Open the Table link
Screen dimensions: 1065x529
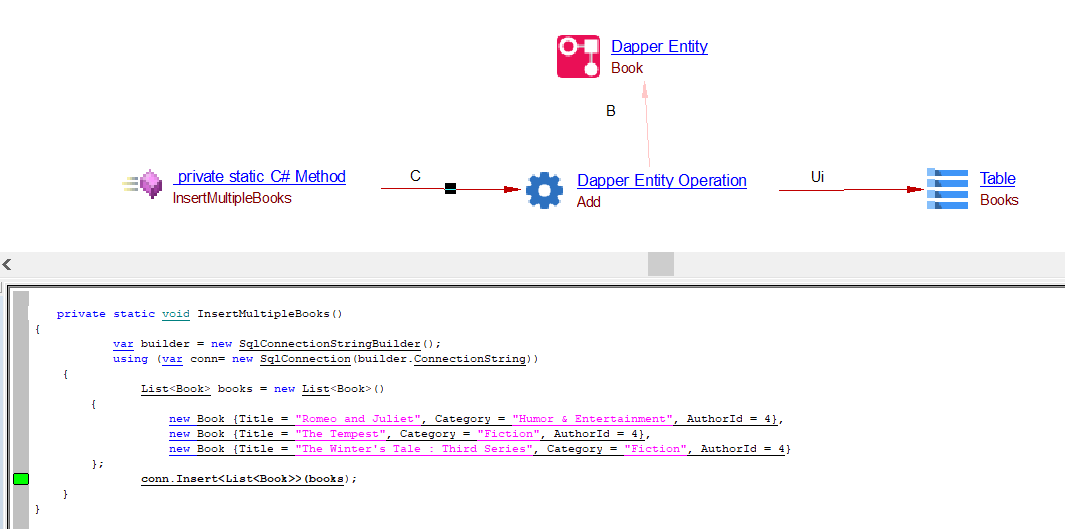click(x=997, y=178)
